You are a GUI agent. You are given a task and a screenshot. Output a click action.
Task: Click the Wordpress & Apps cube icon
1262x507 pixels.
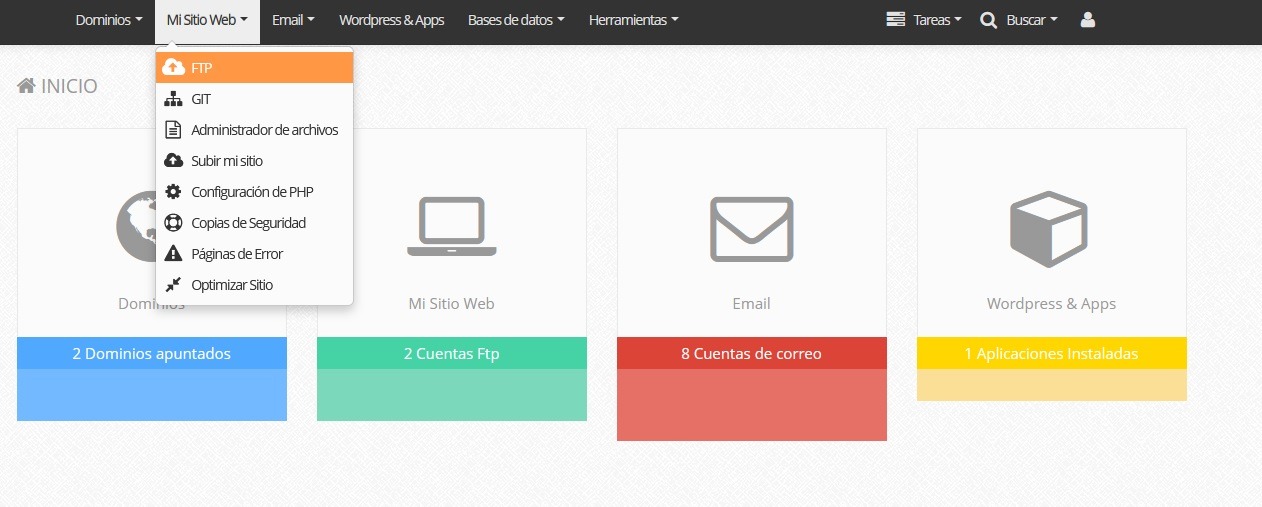pyautogui.click(x=1051, y=229)
